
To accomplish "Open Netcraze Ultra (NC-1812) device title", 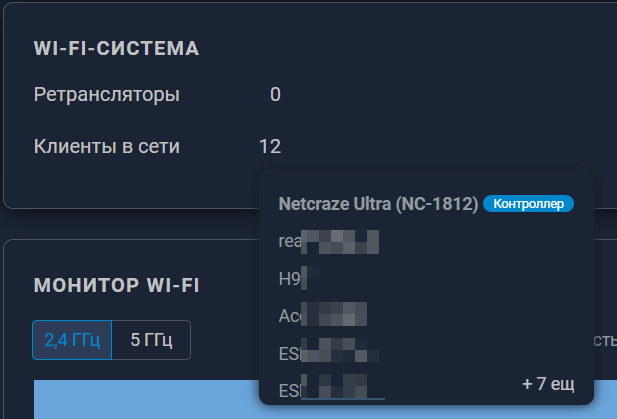I will click(378, 204).
